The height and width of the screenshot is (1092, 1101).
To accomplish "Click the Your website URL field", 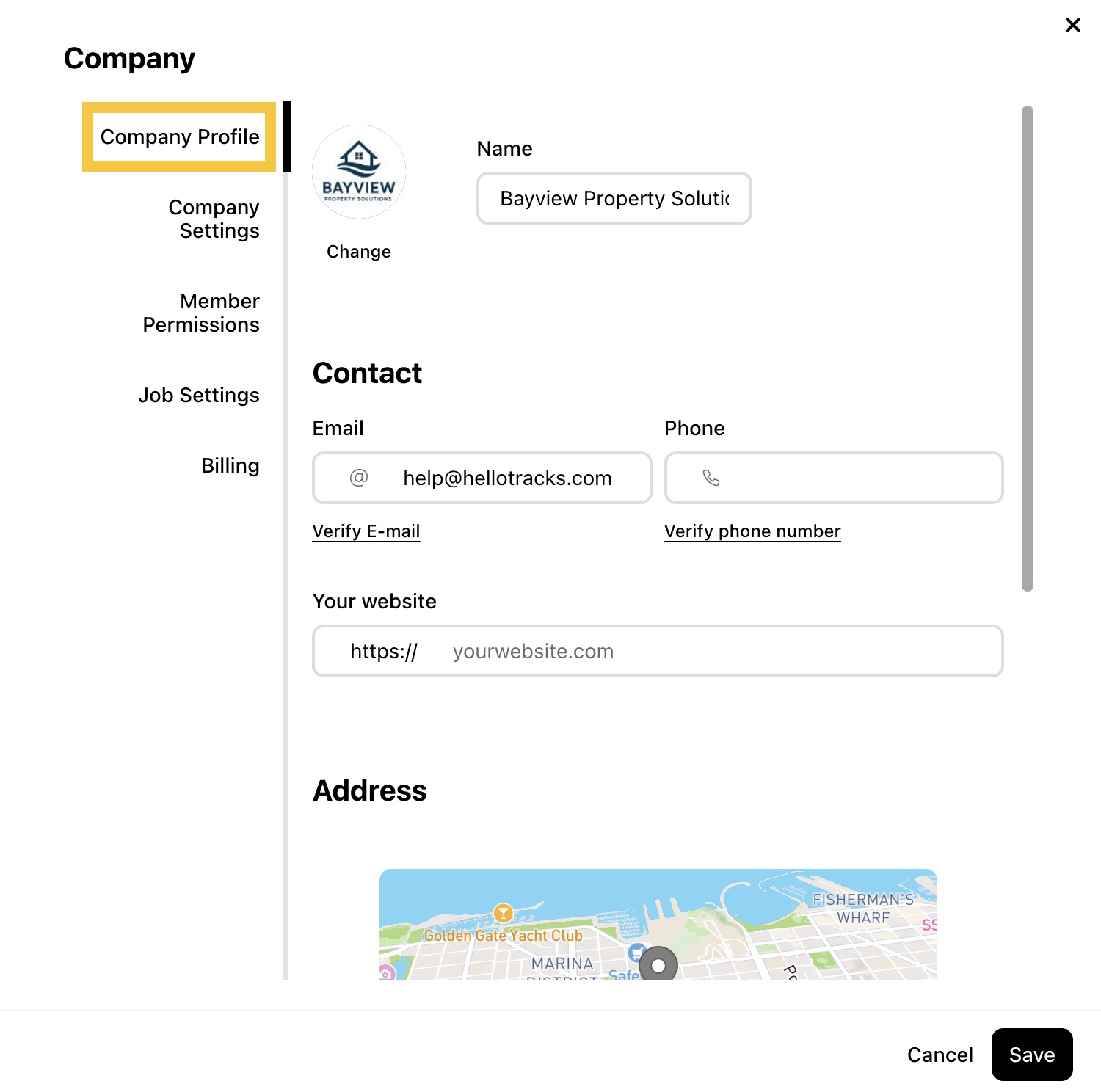I will (x=658, y=651).
